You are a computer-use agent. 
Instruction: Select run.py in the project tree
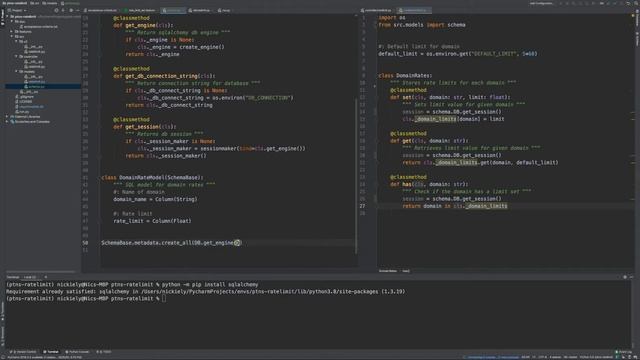click(23, 111)
